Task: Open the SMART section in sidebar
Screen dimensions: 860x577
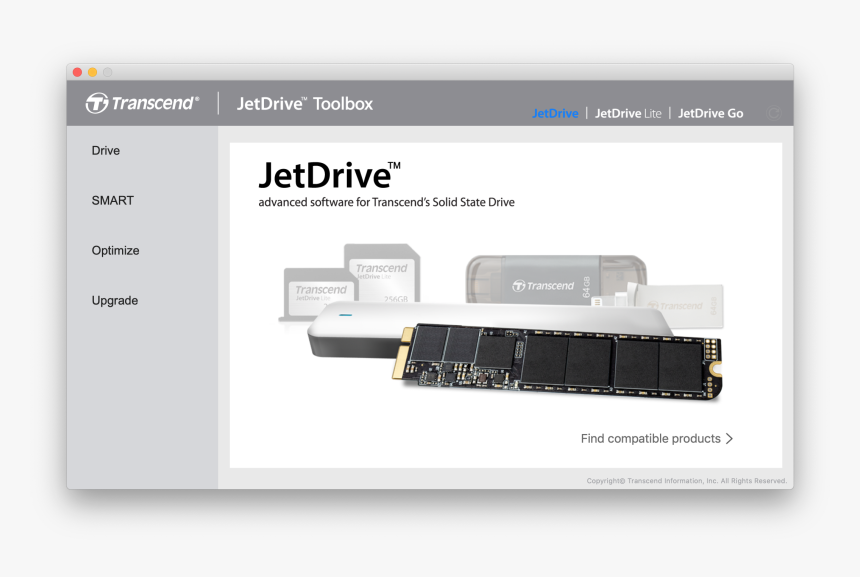Action: tap(112, 200)
